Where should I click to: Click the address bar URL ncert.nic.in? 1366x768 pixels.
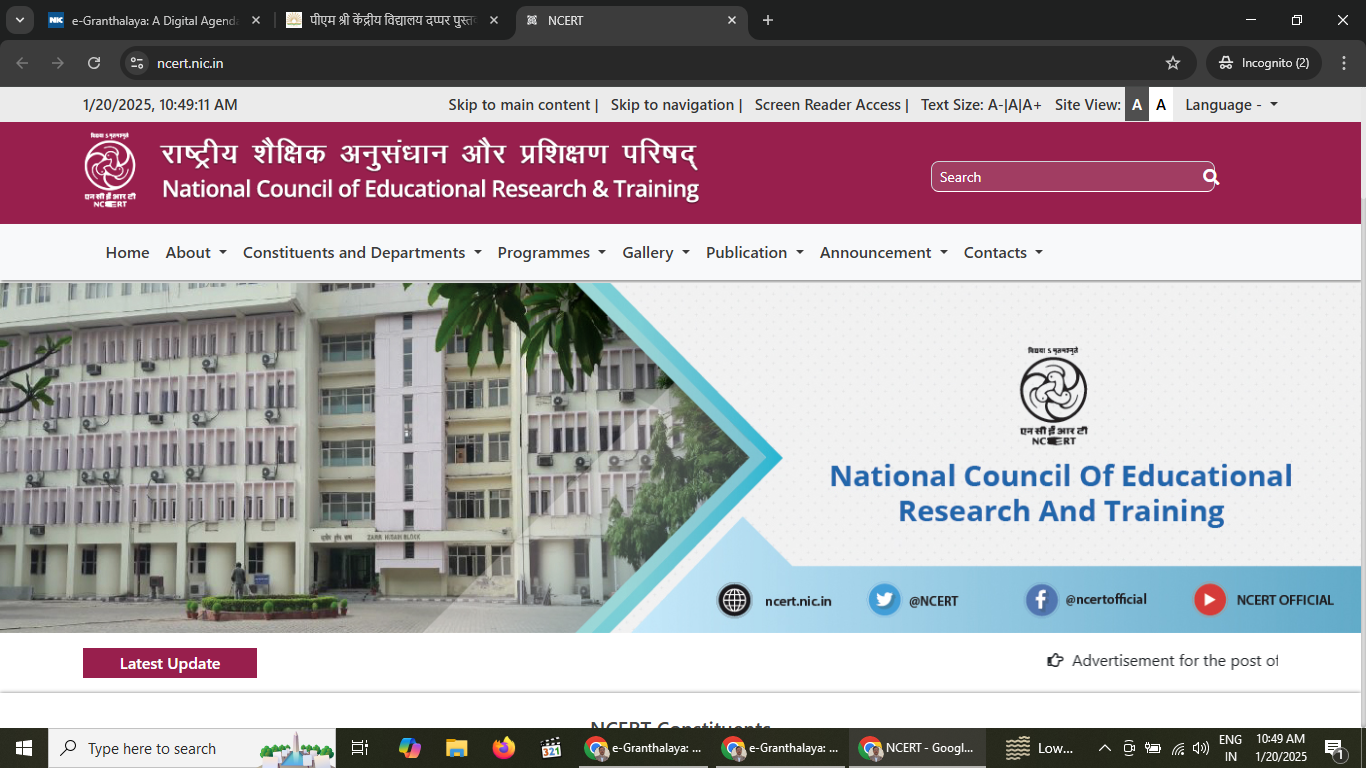click(x=190, y=63)
